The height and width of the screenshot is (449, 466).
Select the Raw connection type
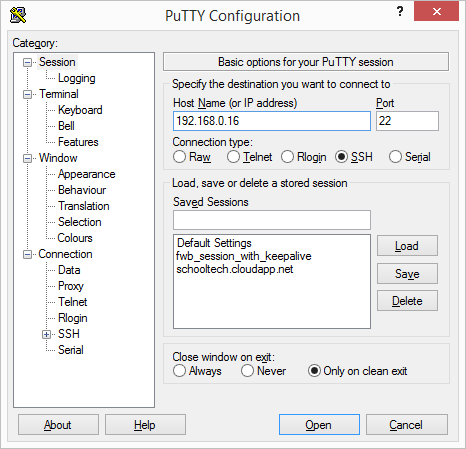[x=179, y=157]
